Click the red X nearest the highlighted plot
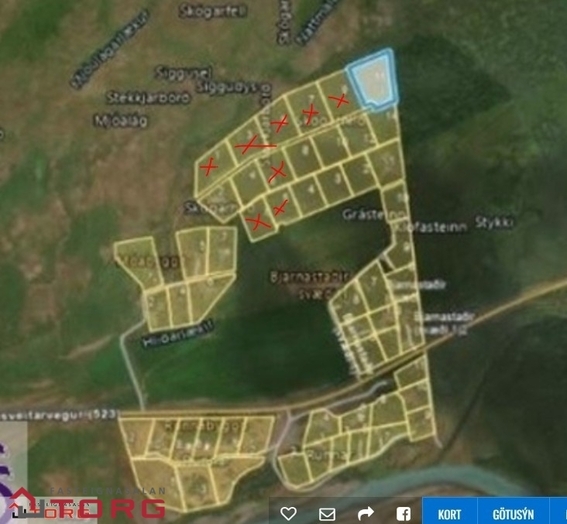This screenshot has height=524, width=567. click(339, 100)
